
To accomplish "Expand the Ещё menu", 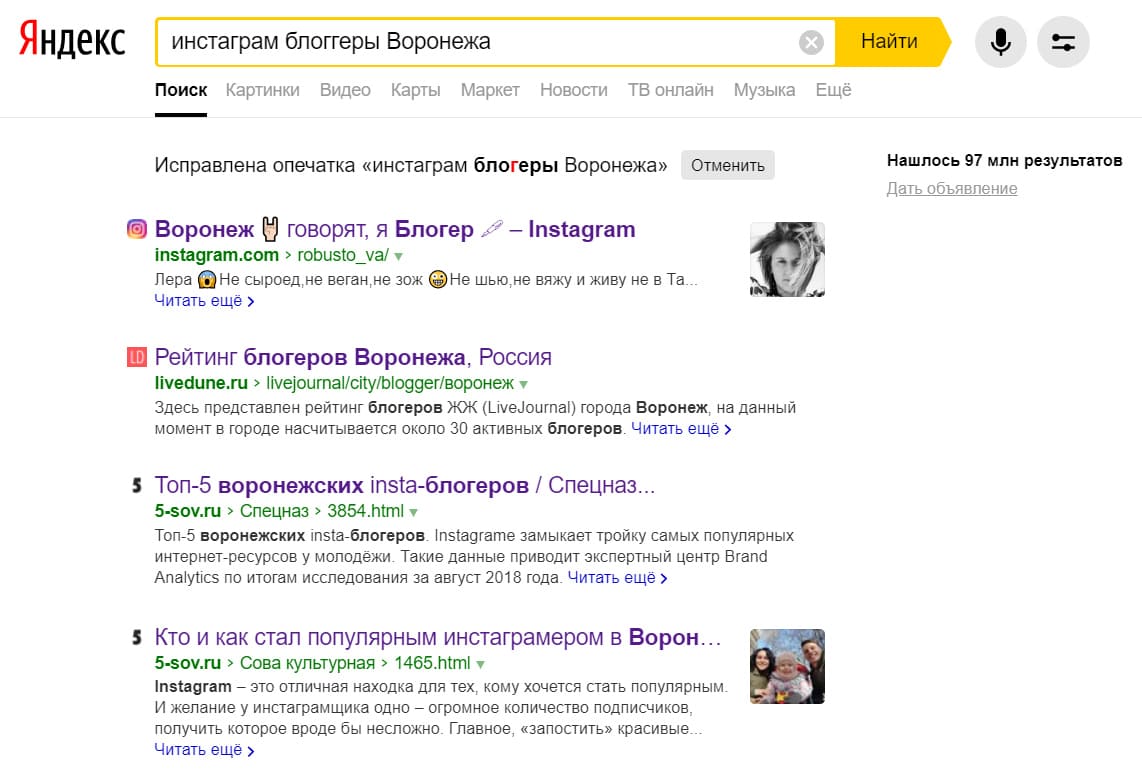I will point(833,90).
